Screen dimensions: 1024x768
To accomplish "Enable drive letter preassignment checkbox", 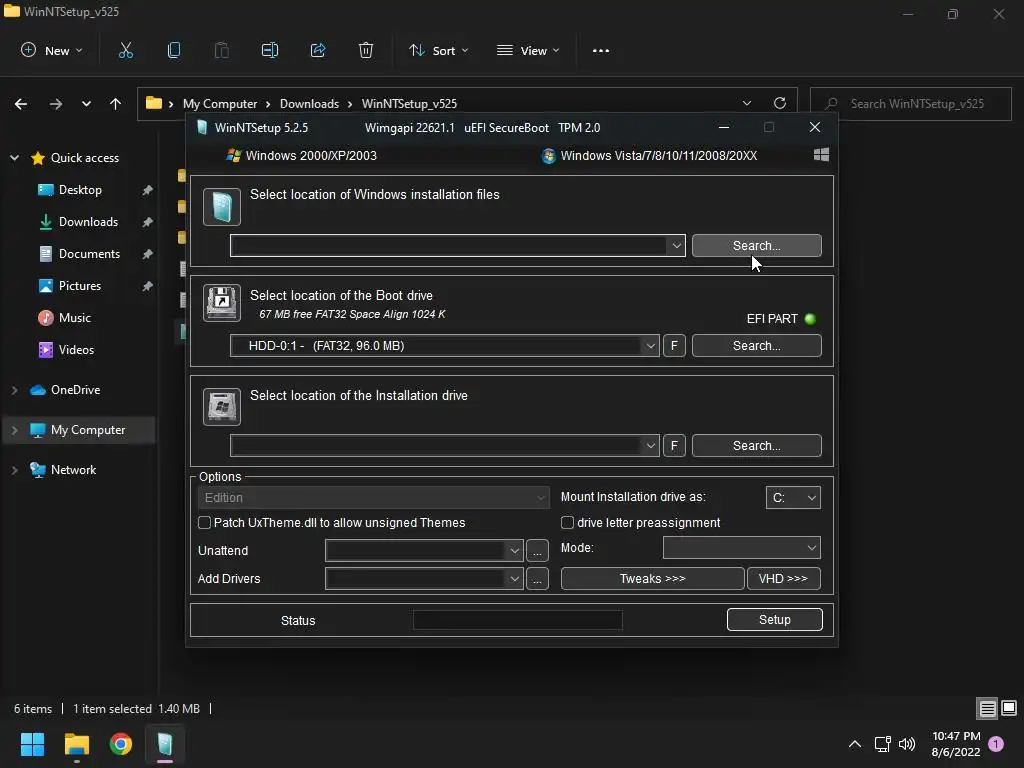I will point(568,522).
